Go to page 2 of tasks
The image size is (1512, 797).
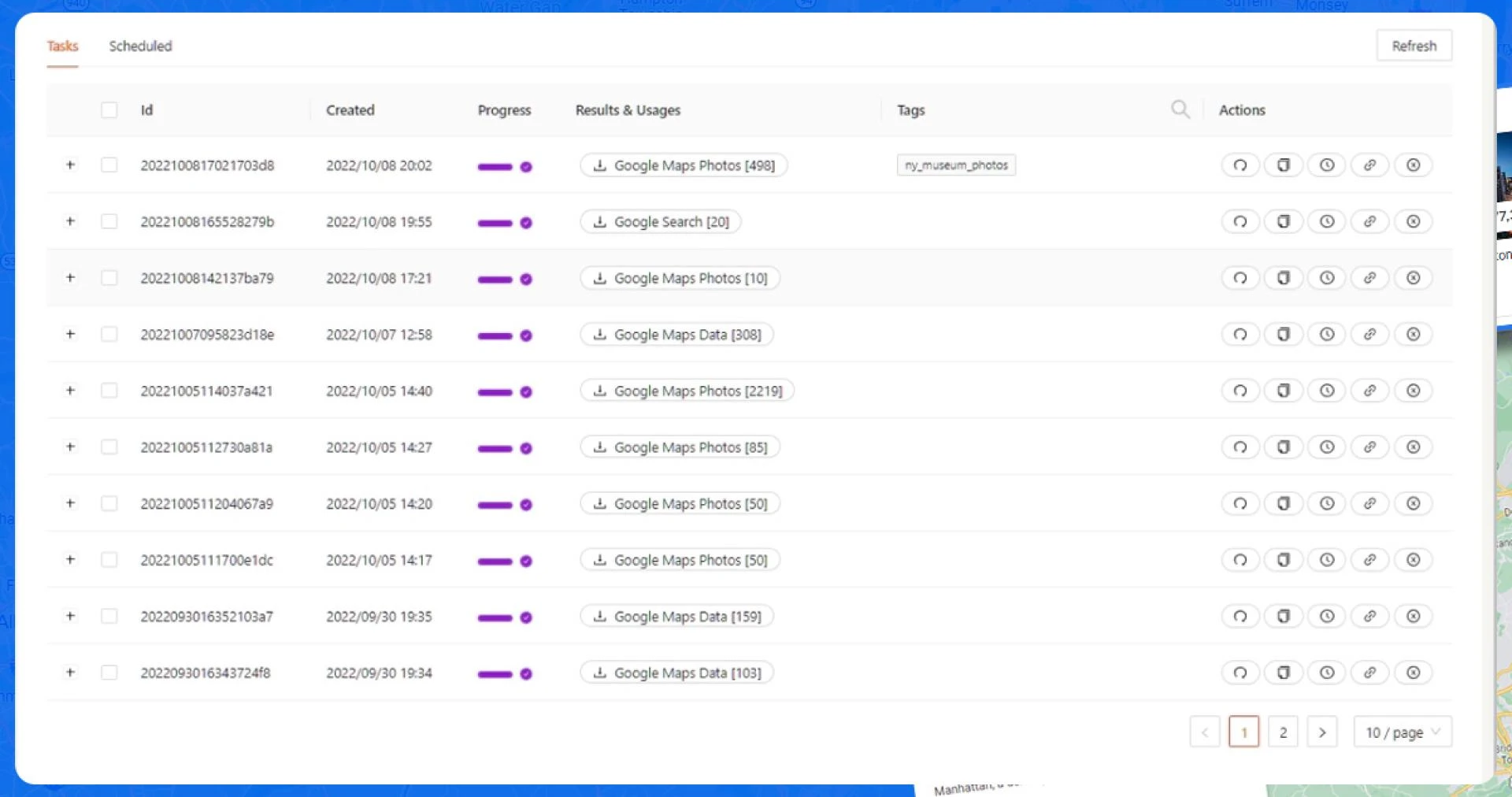[1283, 732]
